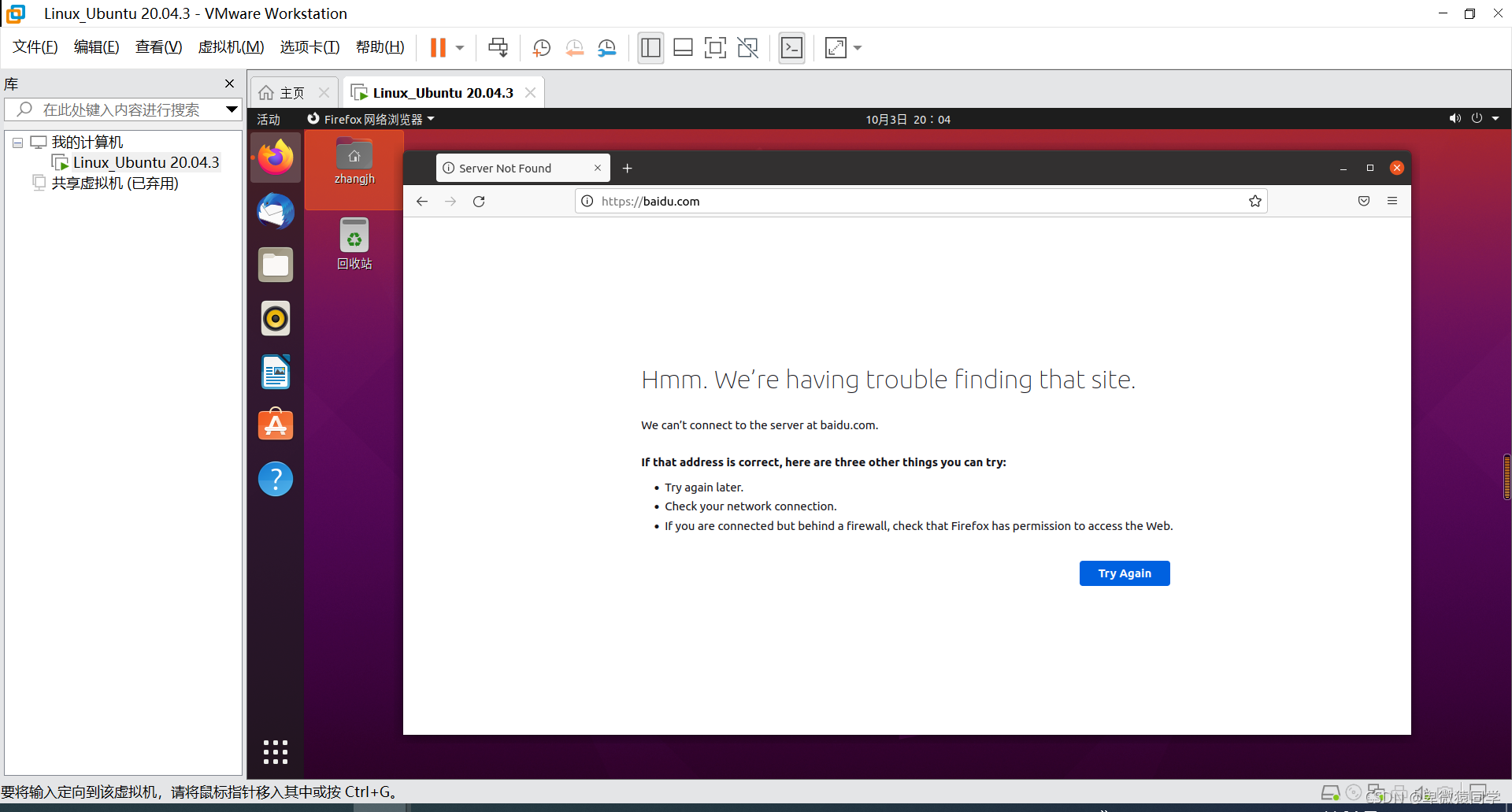Close the Server Not Found tab
Screen dimensions: 1512x812
598,169
